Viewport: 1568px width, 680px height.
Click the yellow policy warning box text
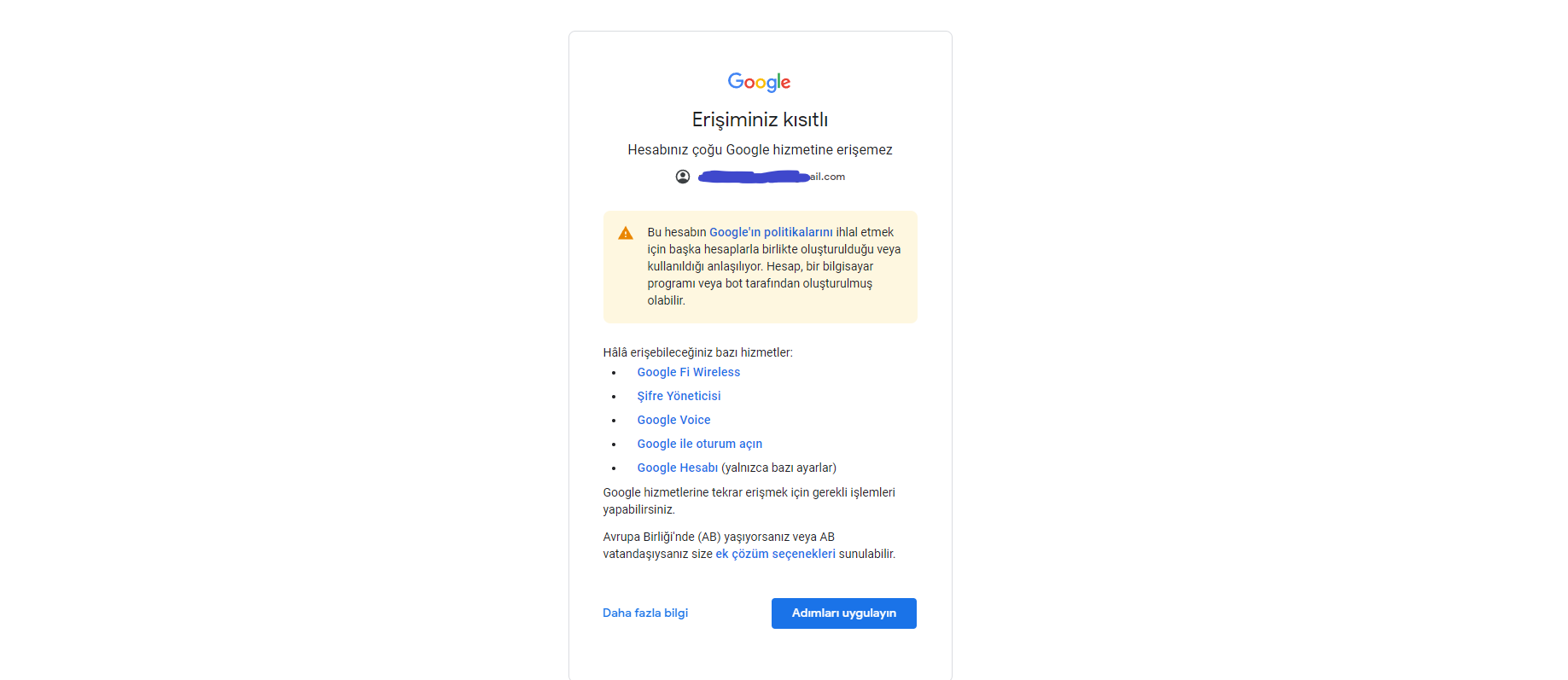(x=774, y=266)
